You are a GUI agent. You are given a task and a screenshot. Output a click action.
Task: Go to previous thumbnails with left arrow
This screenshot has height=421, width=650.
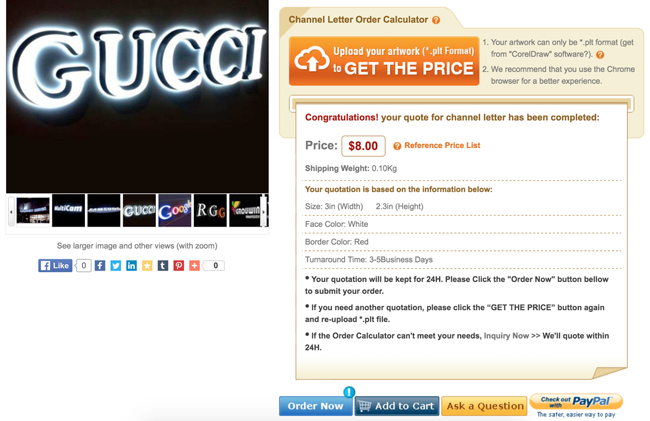point(11,211)
